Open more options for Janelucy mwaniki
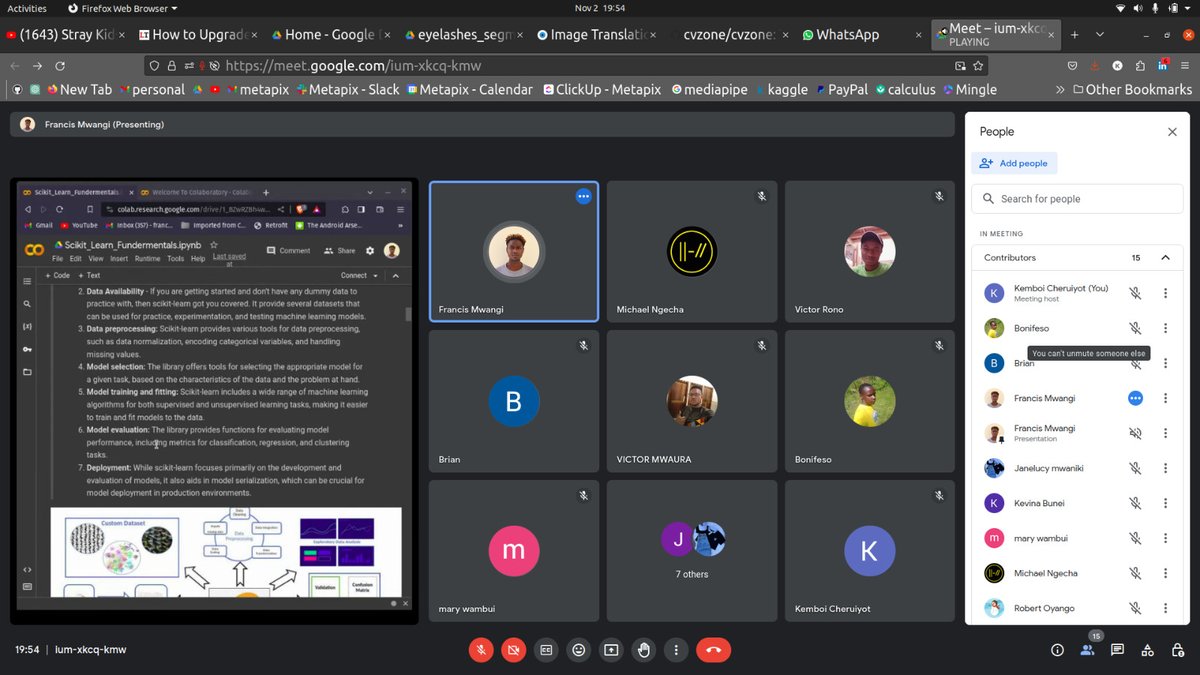The image size is (1200, 675). click(1165, 468)
